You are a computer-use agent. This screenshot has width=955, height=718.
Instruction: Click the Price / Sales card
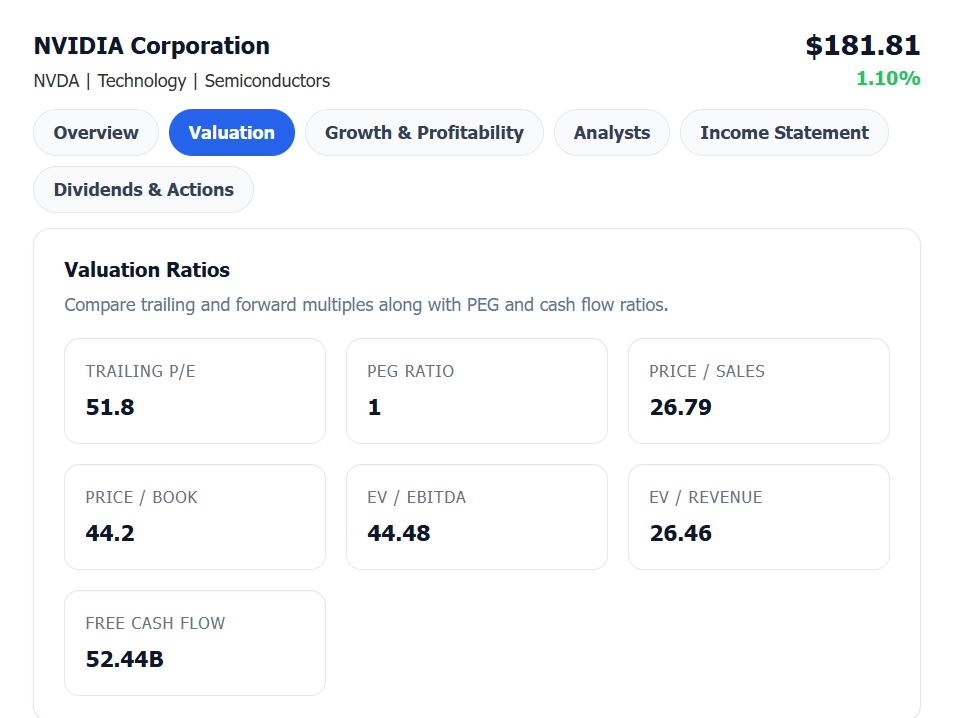[758, 391]
